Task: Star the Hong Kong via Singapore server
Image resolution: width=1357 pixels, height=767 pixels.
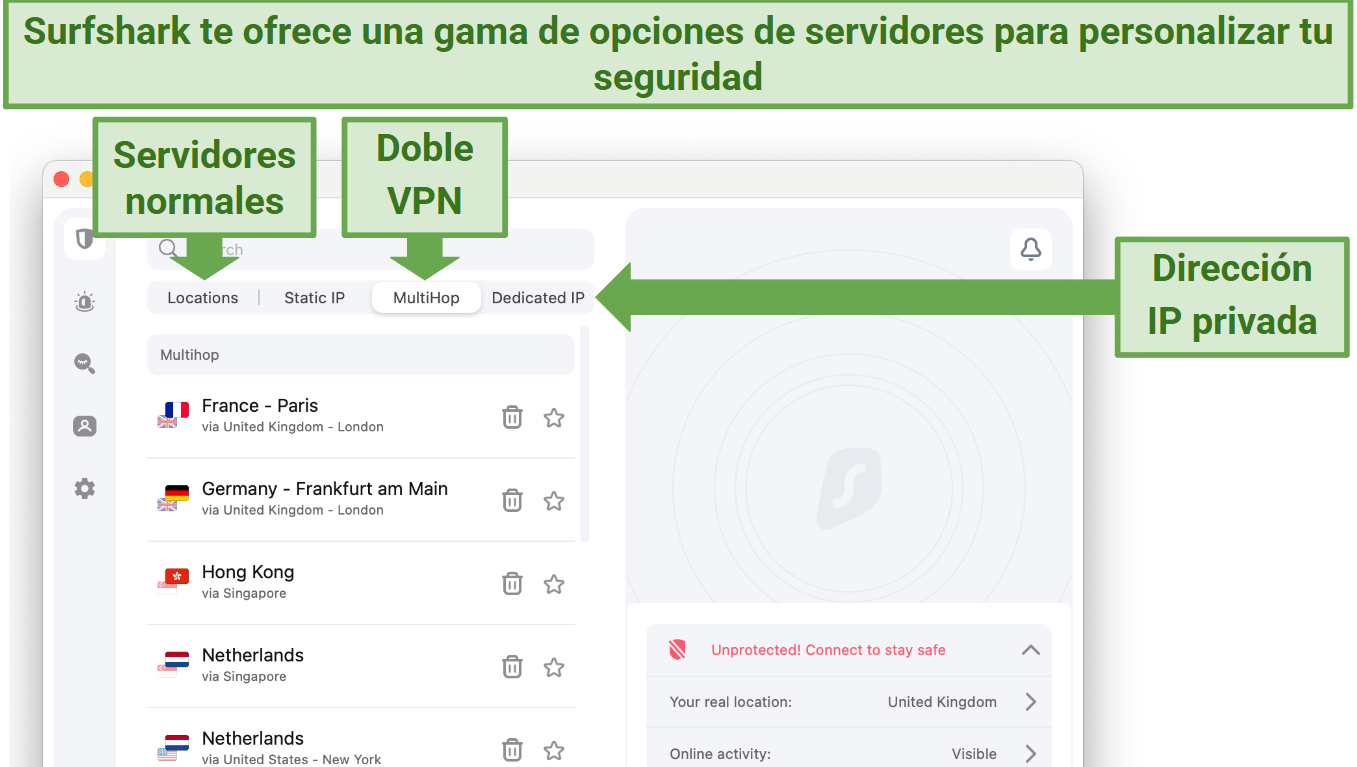Action: [x=554, y=583]
